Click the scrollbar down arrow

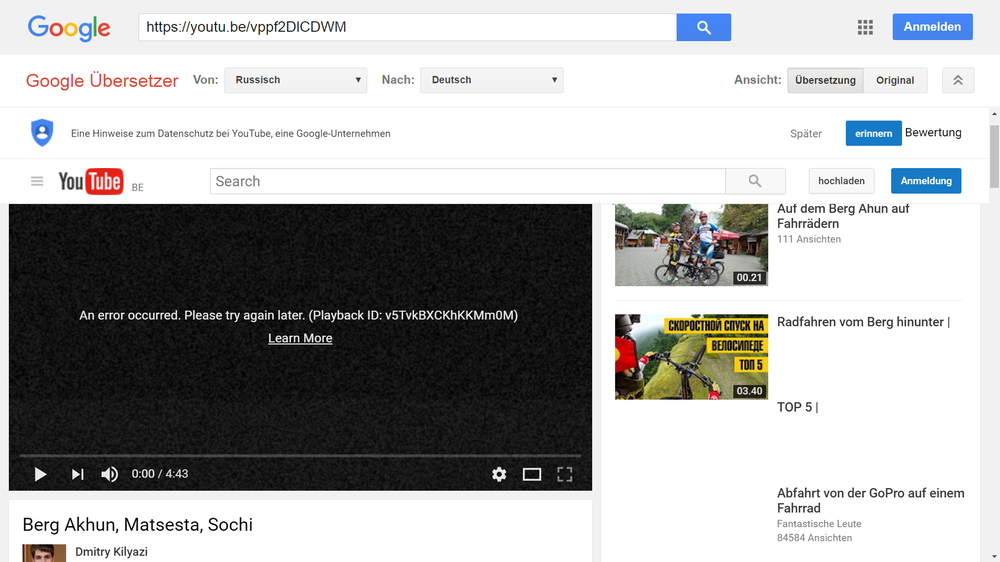(x=994, y=558)
